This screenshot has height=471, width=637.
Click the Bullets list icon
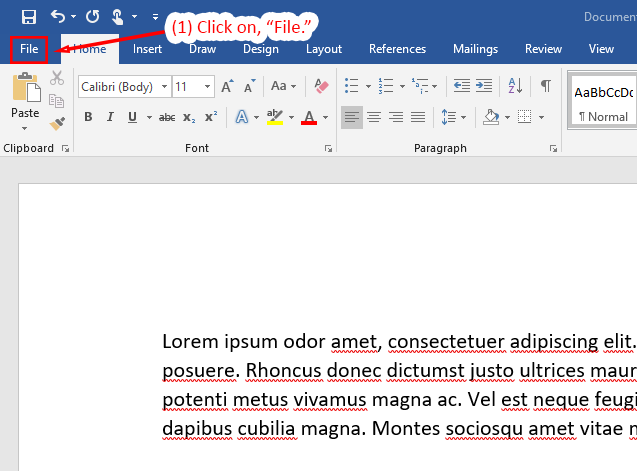click(351, 86)
